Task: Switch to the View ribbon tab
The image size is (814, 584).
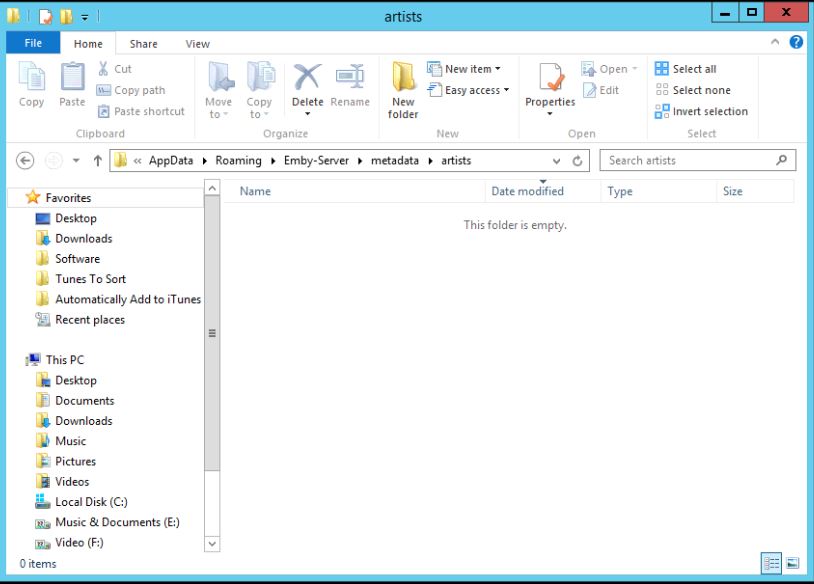Action: [197, 43]
